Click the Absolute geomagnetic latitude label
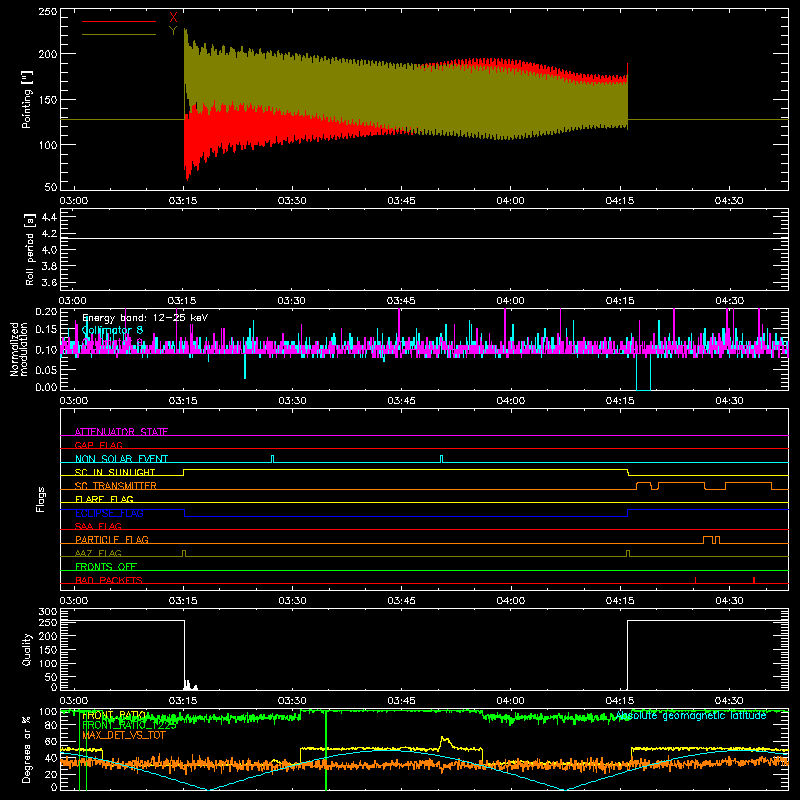This screenshot has height=800, width=800. (x=691, y=716)
